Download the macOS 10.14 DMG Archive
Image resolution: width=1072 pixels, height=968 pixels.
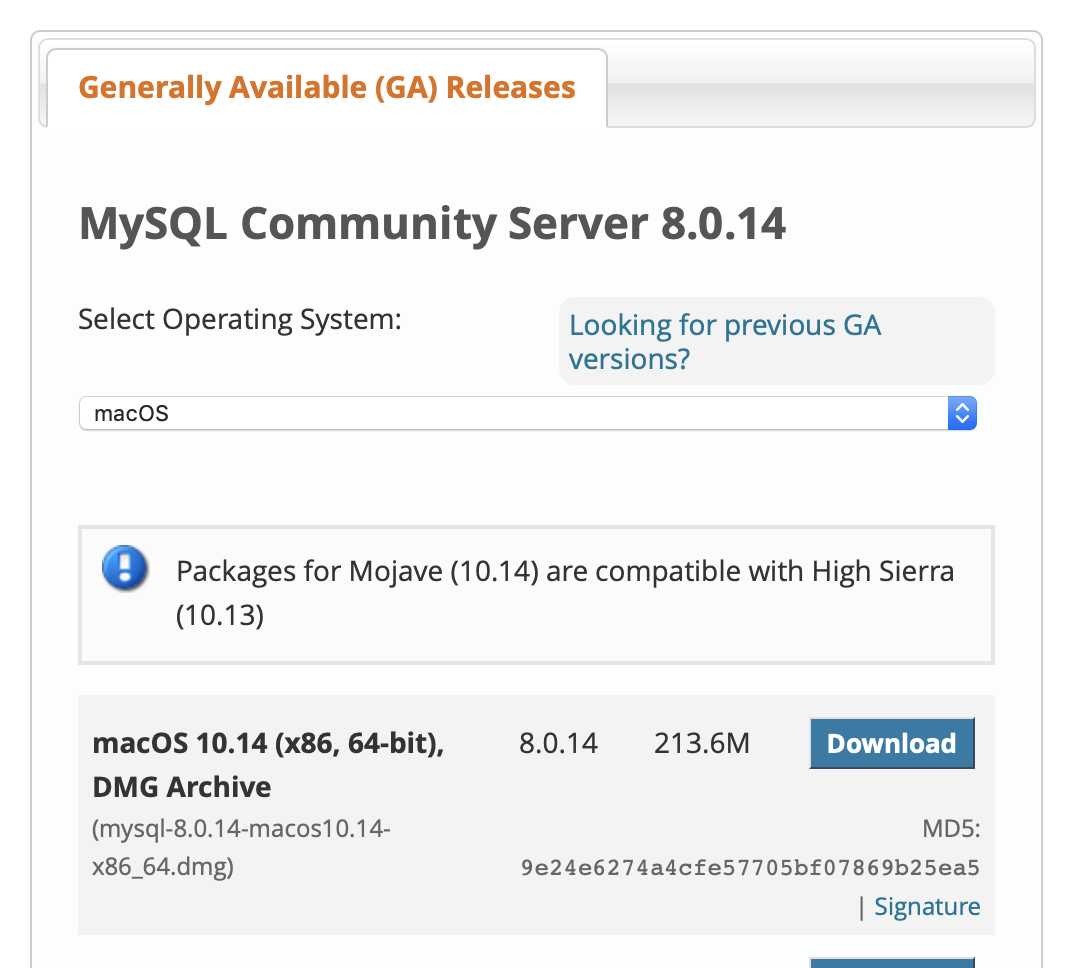(892, 743)
